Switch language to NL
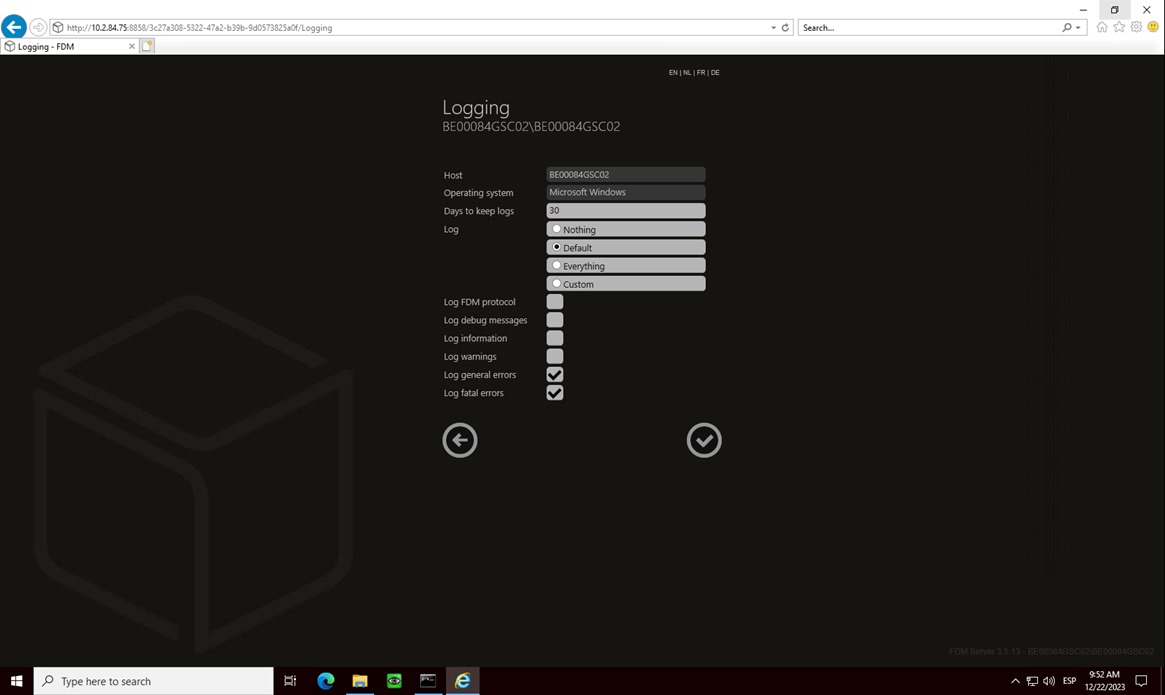The height and width of the screenshot is (695, 1165). [687, 73]
